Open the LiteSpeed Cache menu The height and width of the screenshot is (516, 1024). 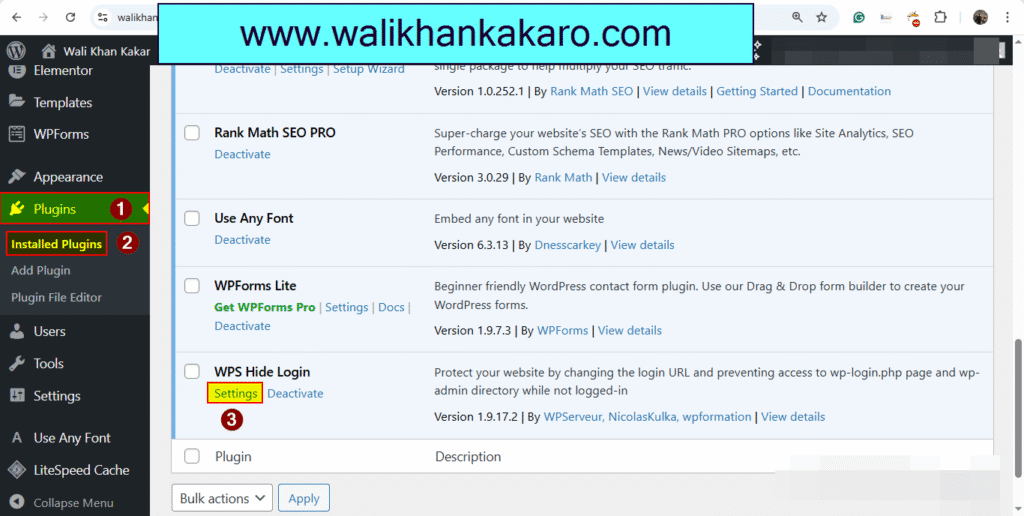point(81,470)
